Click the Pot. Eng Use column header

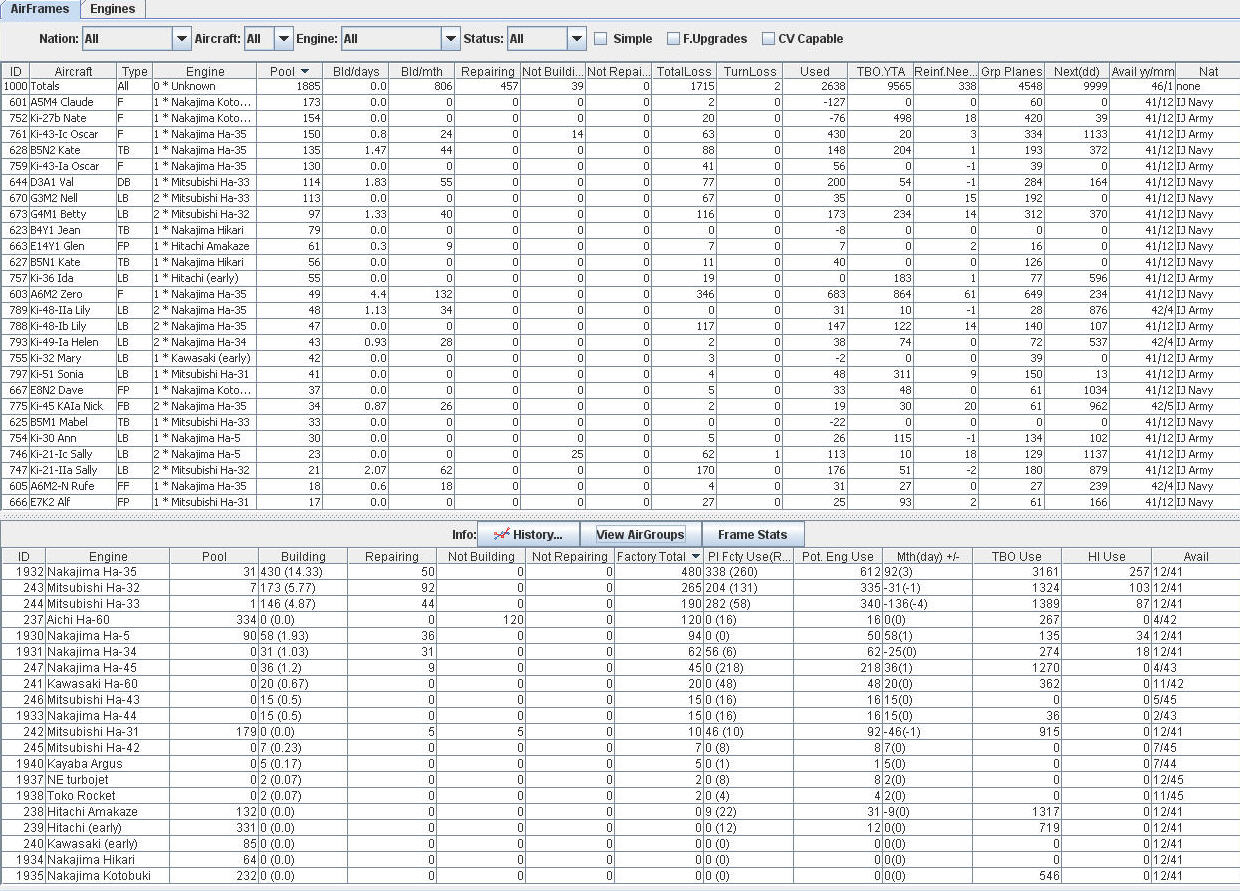837,556
